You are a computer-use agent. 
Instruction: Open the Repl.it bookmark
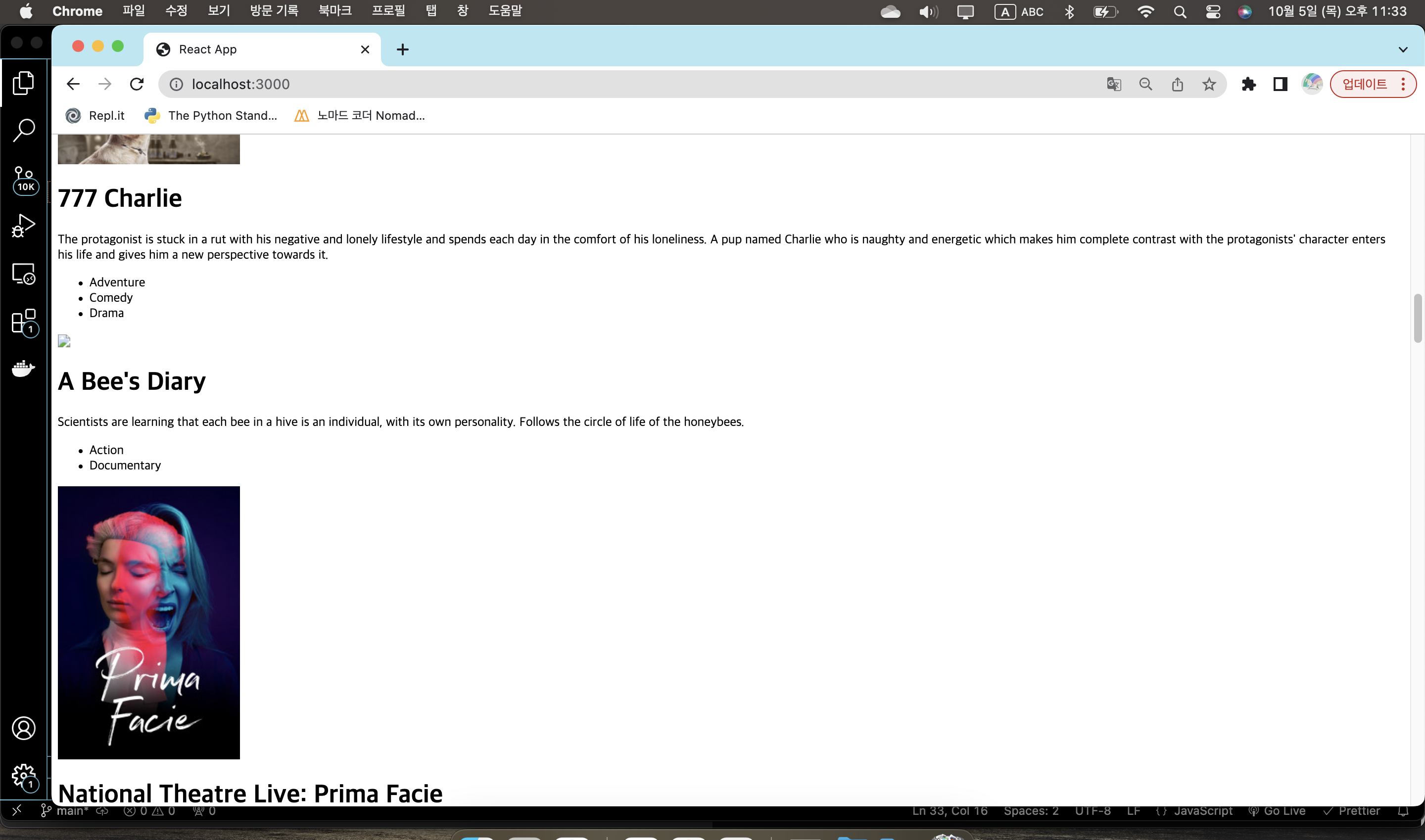pyautogui.click(x=95, y=115)
